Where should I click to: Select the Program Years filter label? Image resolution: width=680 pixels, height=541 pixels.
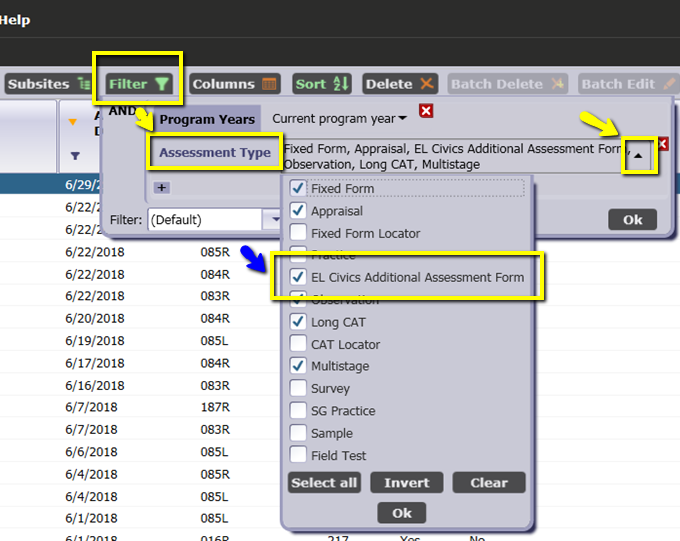pos(207,119)
